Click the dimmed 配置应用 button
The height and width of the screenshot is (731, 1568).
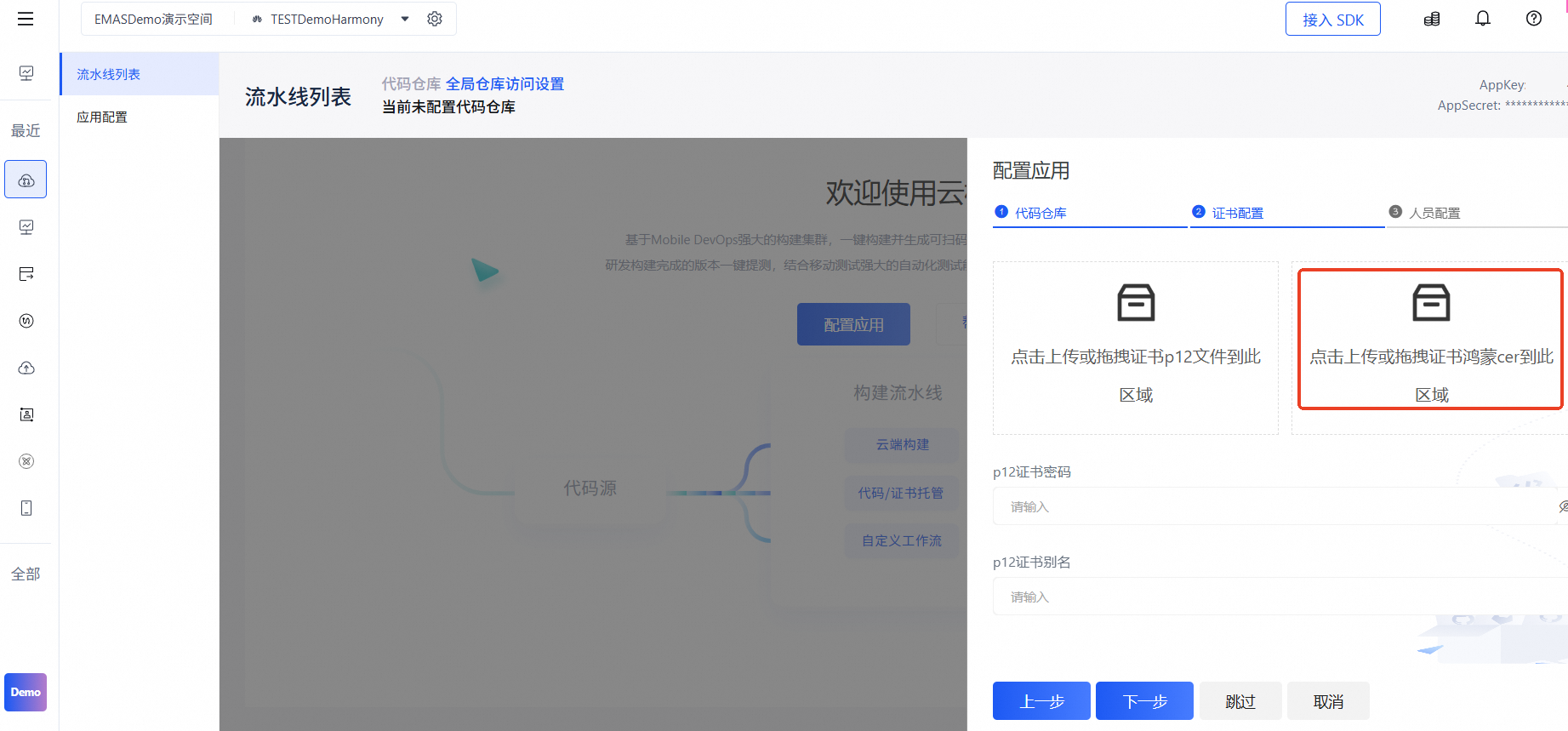[853, 324]
